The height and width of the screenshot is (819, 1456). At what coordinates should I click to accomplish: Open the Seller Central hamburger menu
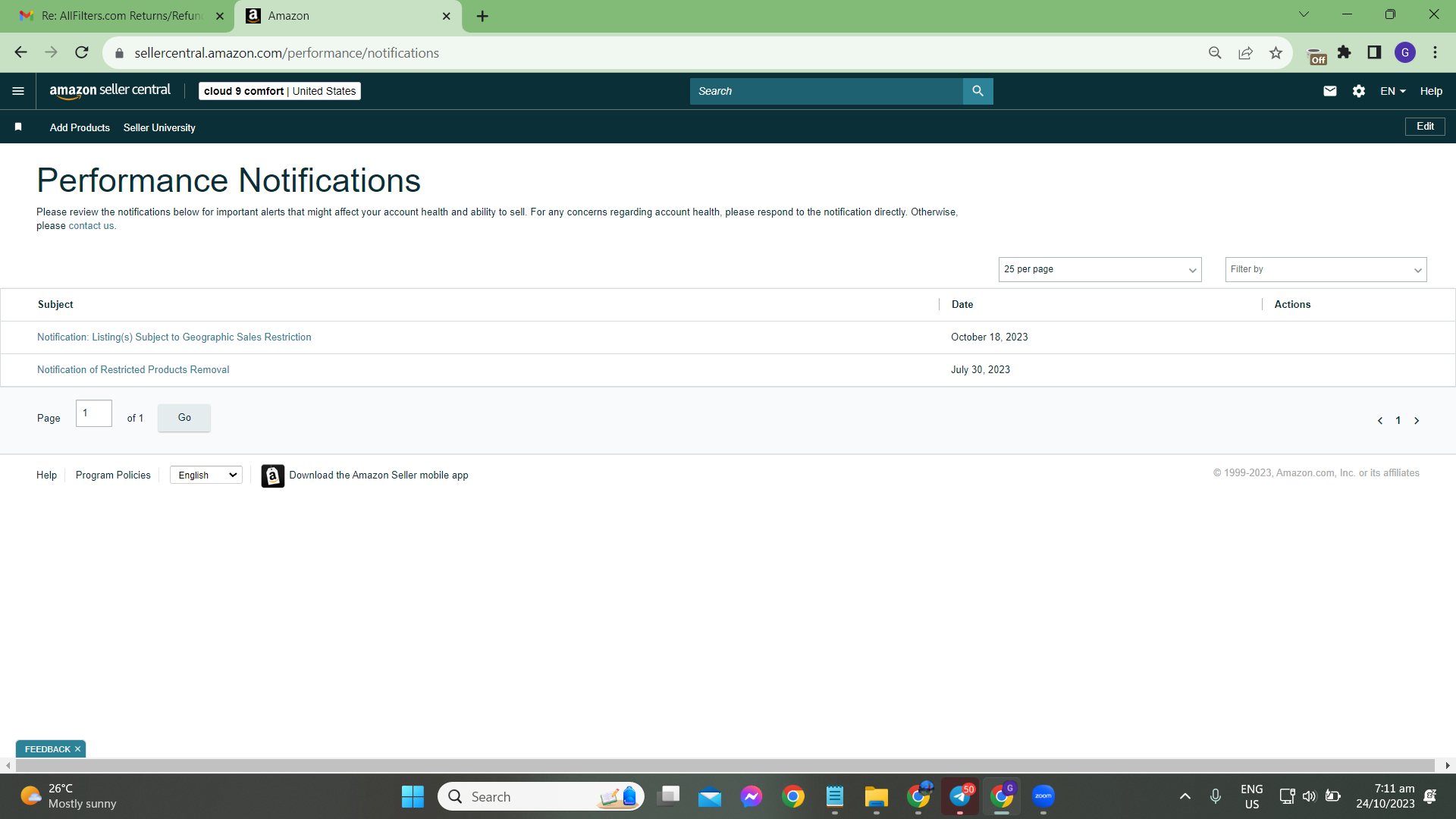(18, 91)
